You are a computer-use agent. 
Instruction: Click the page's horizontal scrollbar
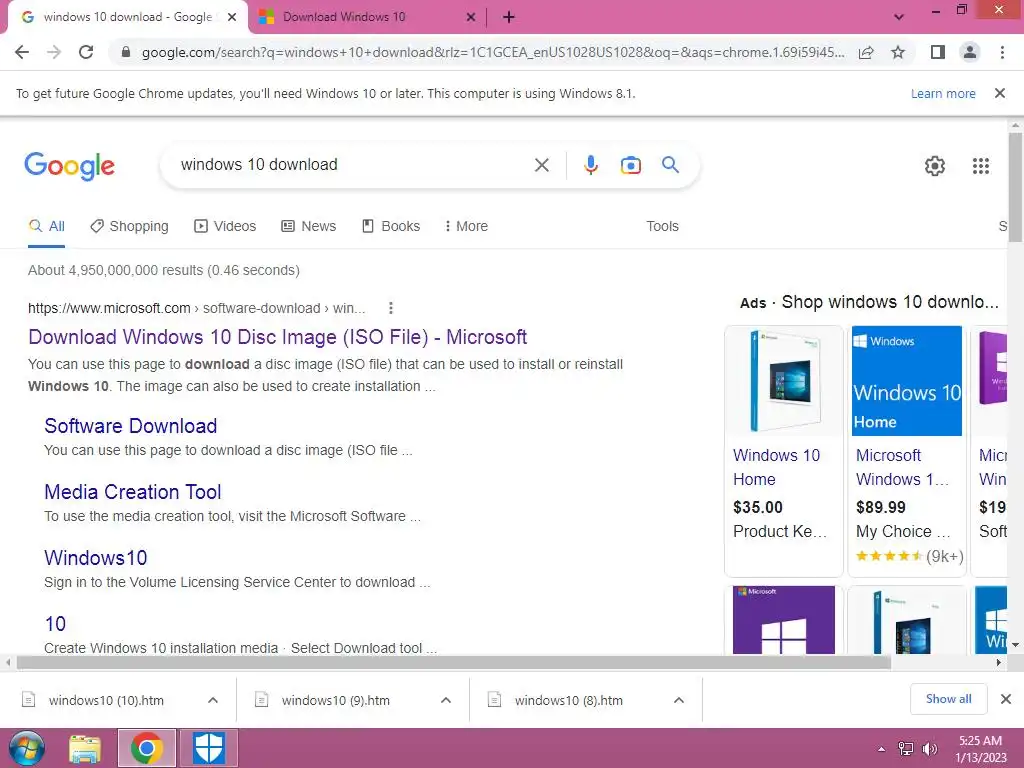click(454, 662)
